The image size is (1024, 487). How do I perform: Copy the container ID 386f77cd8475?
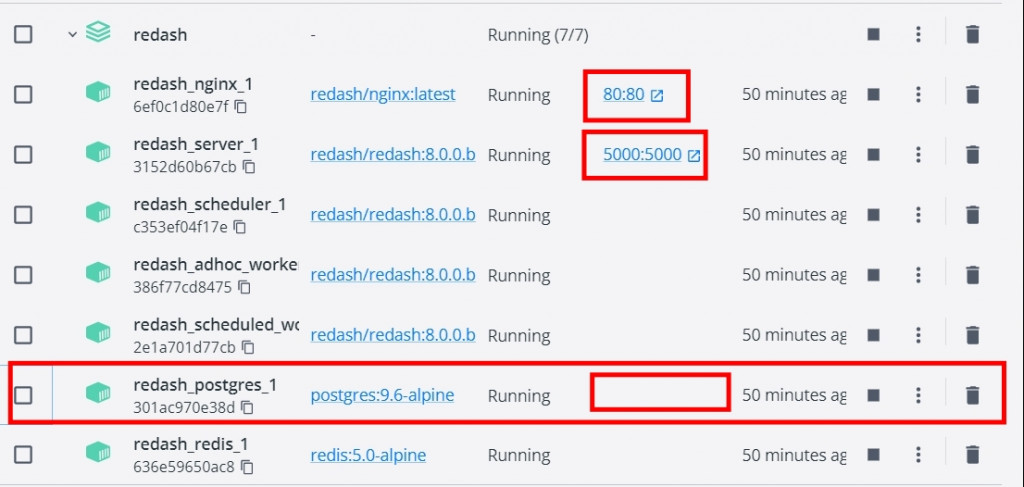coord(244,287)
